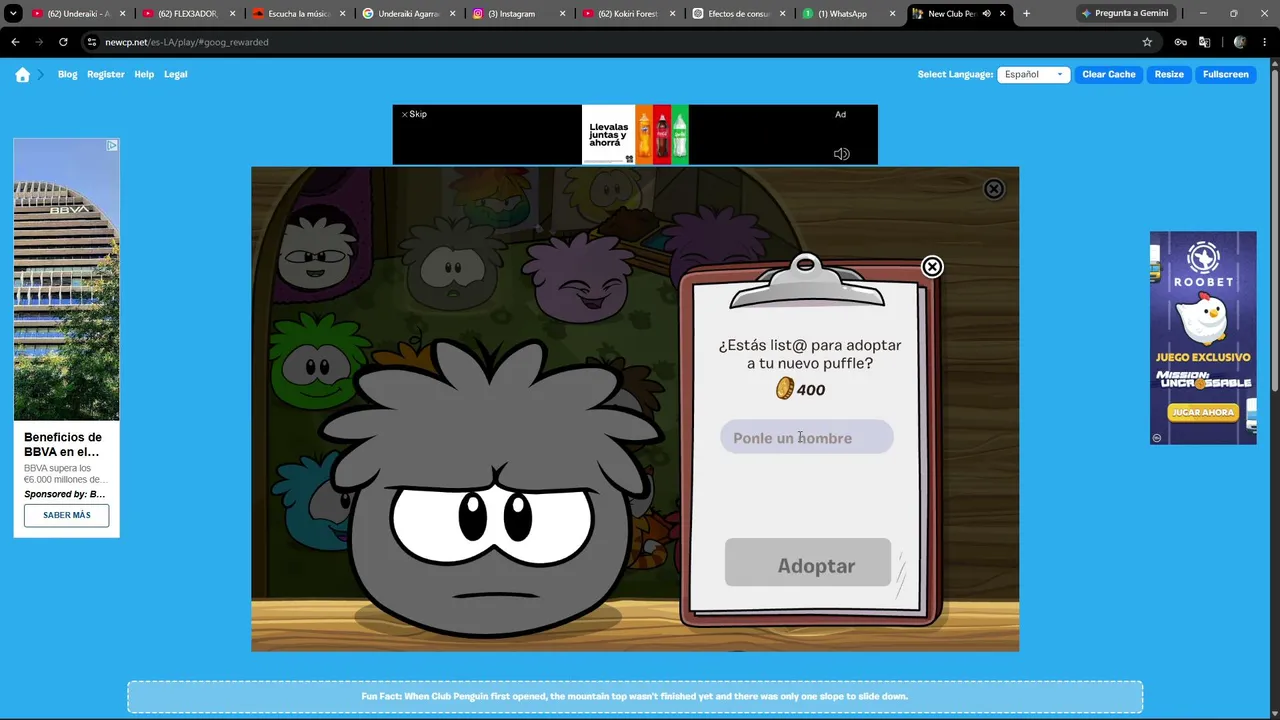Click the newcp.net address bar URL
This screenshot has height=720, width=1280.
[x=187, y=42]
